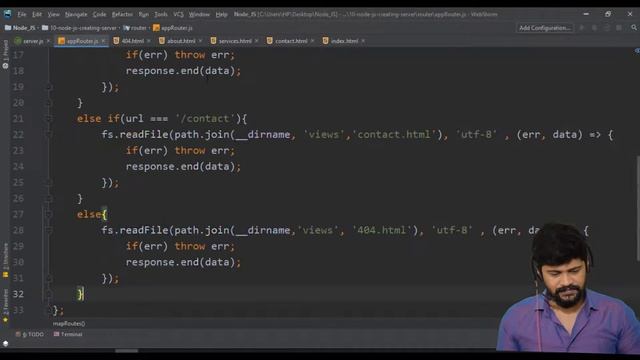Close the index.html tab
Screen dimensions: 640x360
[x=363, y=41]
